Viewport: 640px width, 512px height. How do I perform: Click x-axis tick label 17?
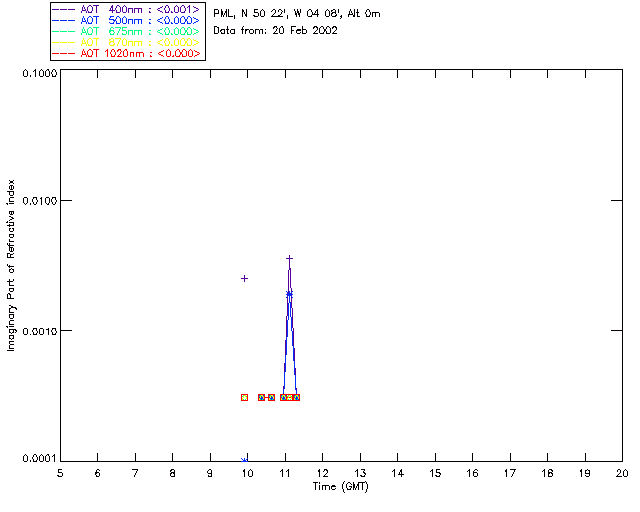pyautogui.click(x=510, y=473)
